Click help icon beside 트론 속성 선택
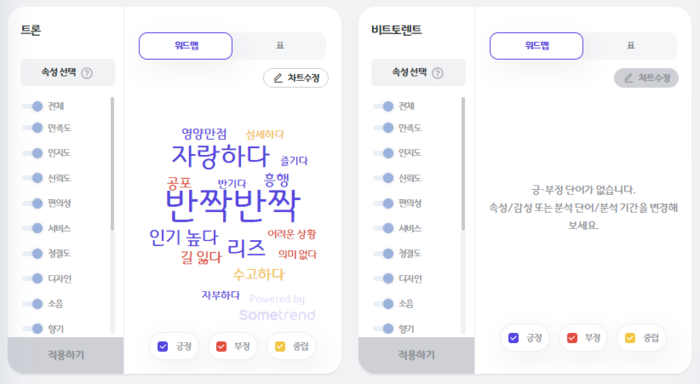The height and width of the screenshot is (384, 700). pyautogui.click(x=87, y=73)
